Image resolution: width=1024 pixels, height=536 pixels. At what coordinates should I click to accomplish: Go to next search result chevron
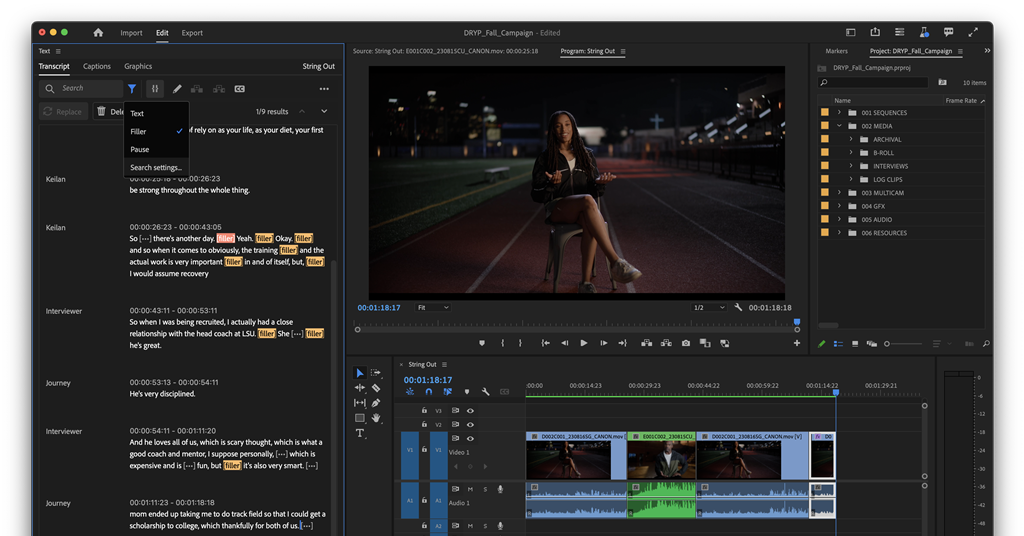coord(324,112)
